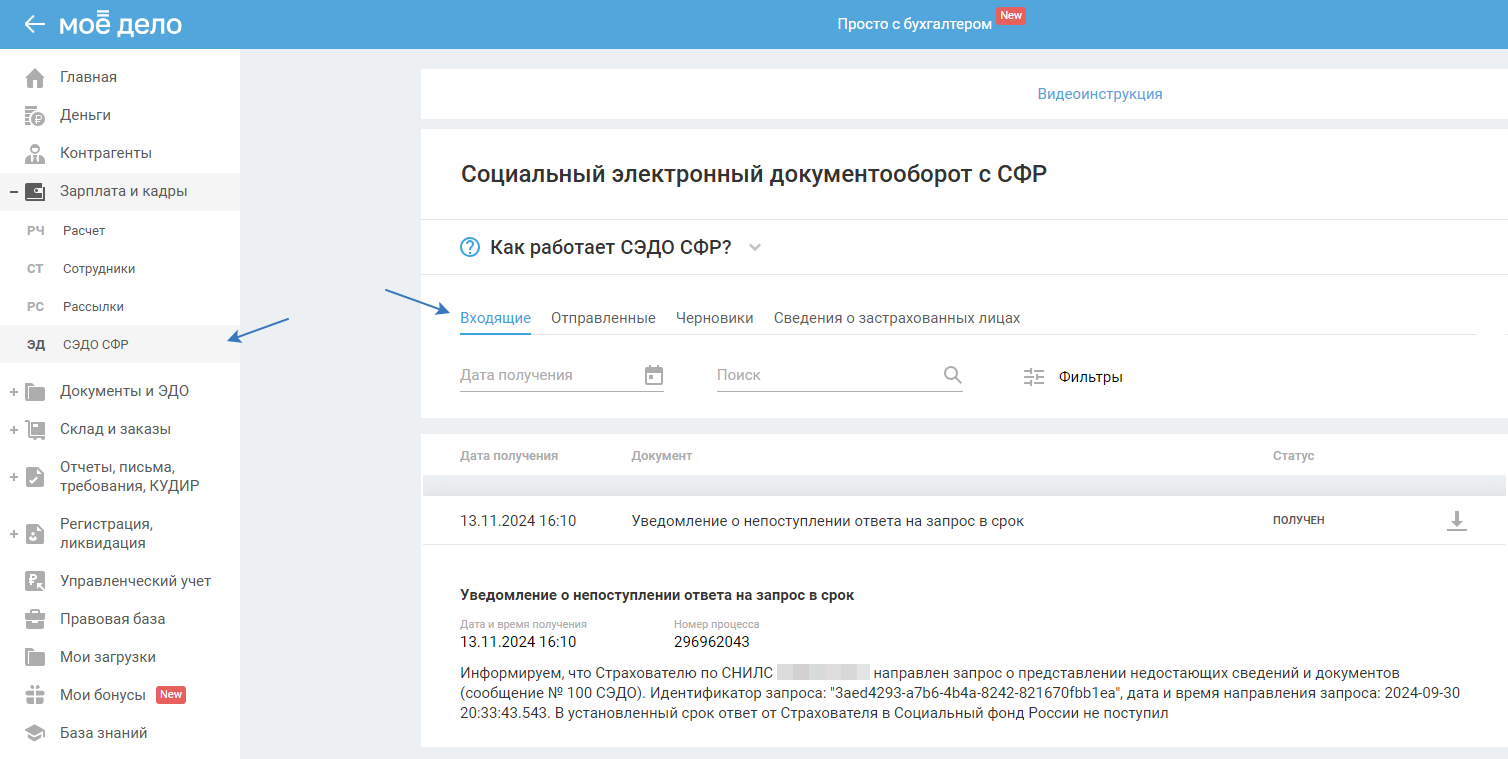
Task: Click the Дата получения column header
Action: (x=509, y=456)
